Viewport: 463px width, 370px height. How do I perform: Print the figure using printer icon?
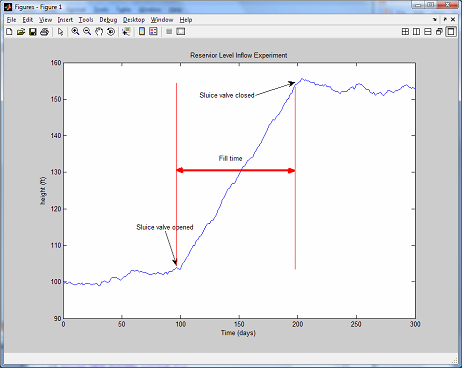coord(44,32)
